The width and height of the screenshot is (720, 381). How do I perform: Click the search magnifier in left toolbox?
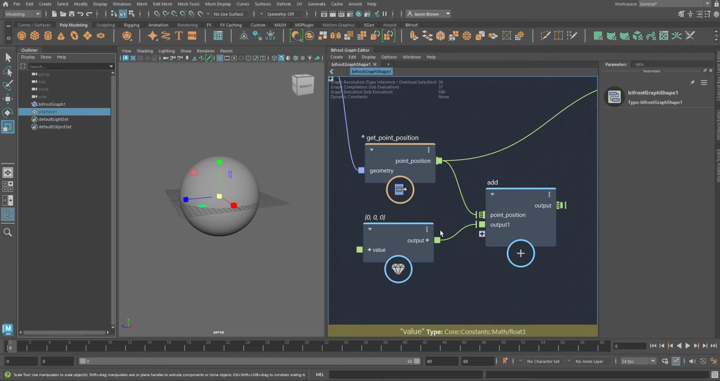8,233
